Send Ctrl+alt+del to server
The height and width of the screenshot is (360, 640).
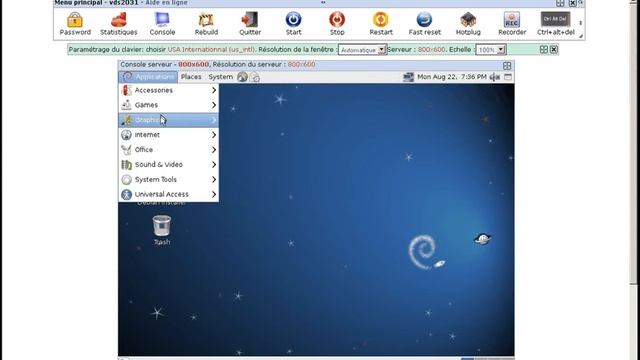[x=556, y=23]
